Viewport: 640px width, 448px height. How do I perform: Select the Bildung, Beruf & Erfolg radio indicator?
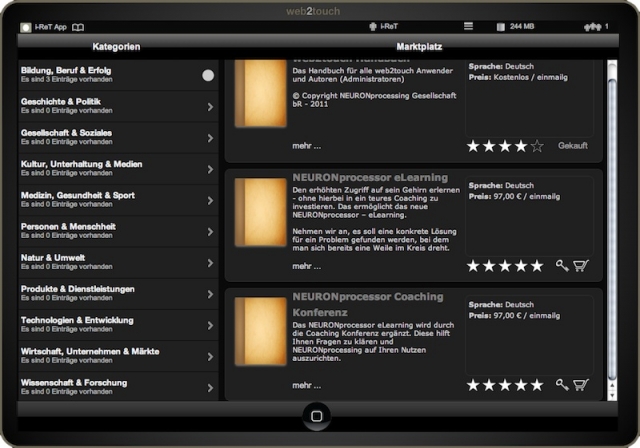click(208, 75)
